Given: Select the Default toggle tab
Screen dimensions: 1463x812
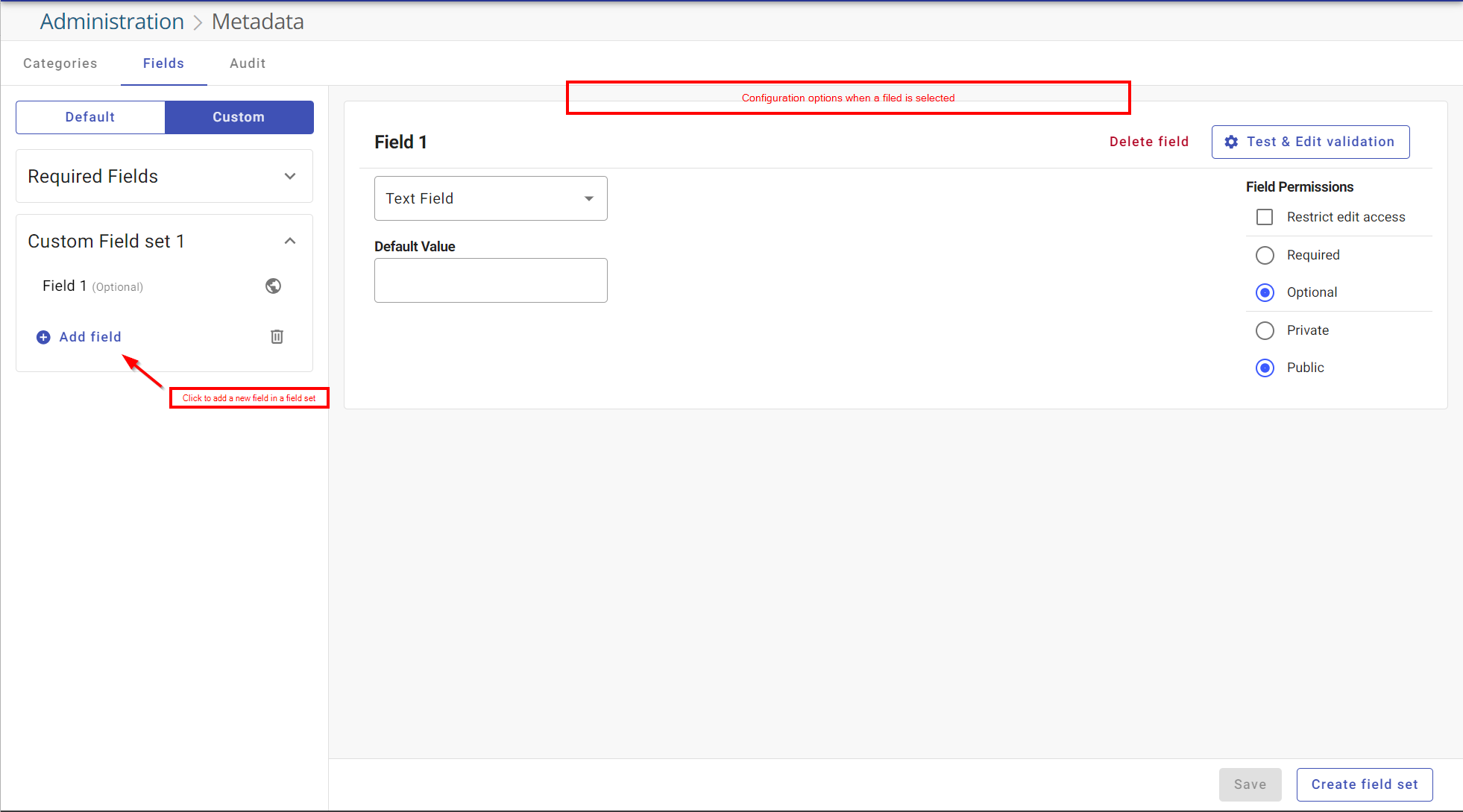Looking at the screenshot, I should coord(90,117).
